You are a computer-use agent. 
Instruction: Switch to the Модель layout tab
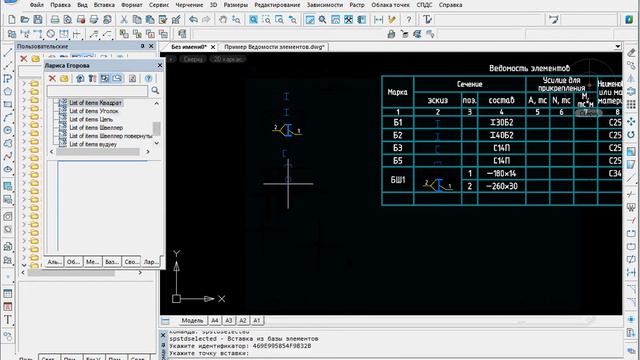tap(192, 320)
